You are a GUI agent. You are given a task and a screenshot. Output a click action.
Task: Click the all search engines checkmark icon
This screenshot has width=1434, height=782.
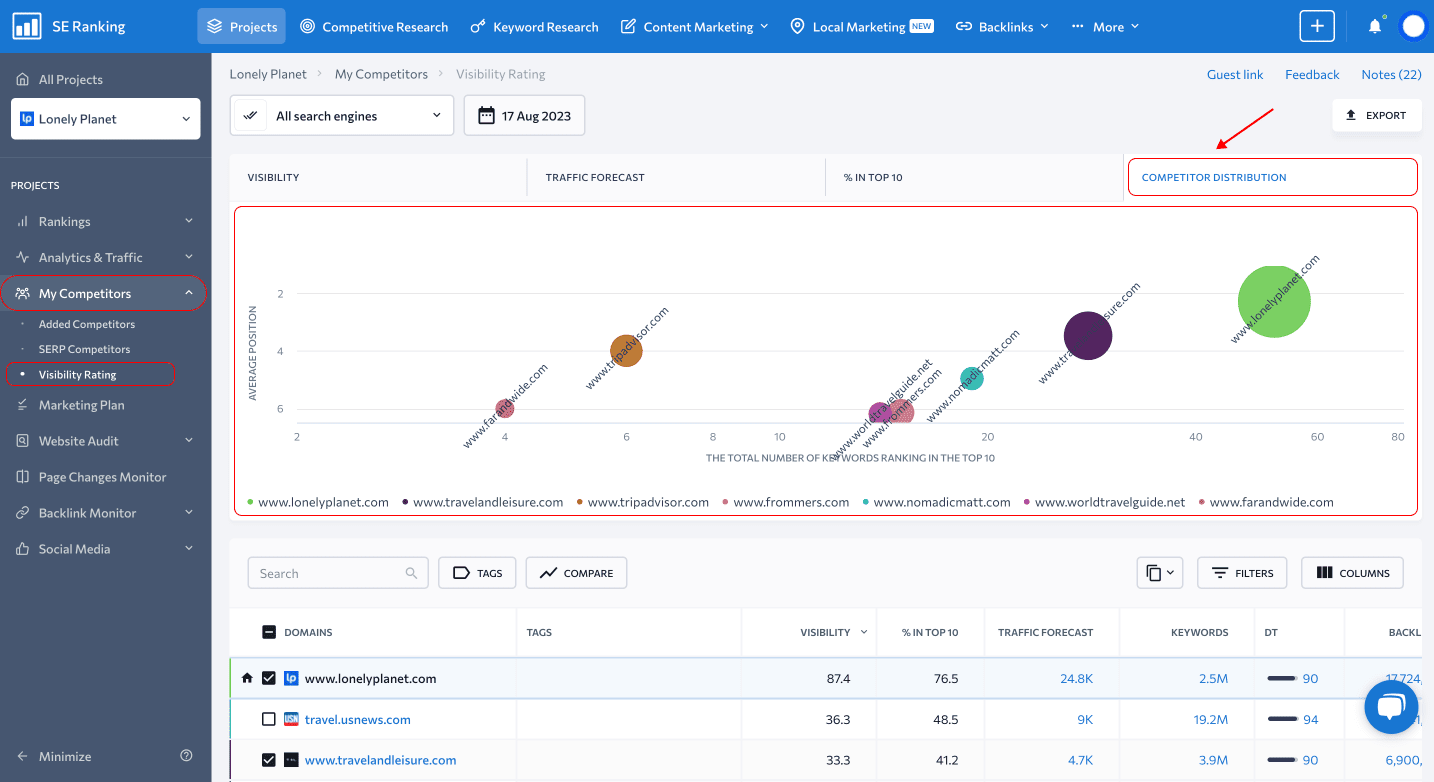pos(250,116)
